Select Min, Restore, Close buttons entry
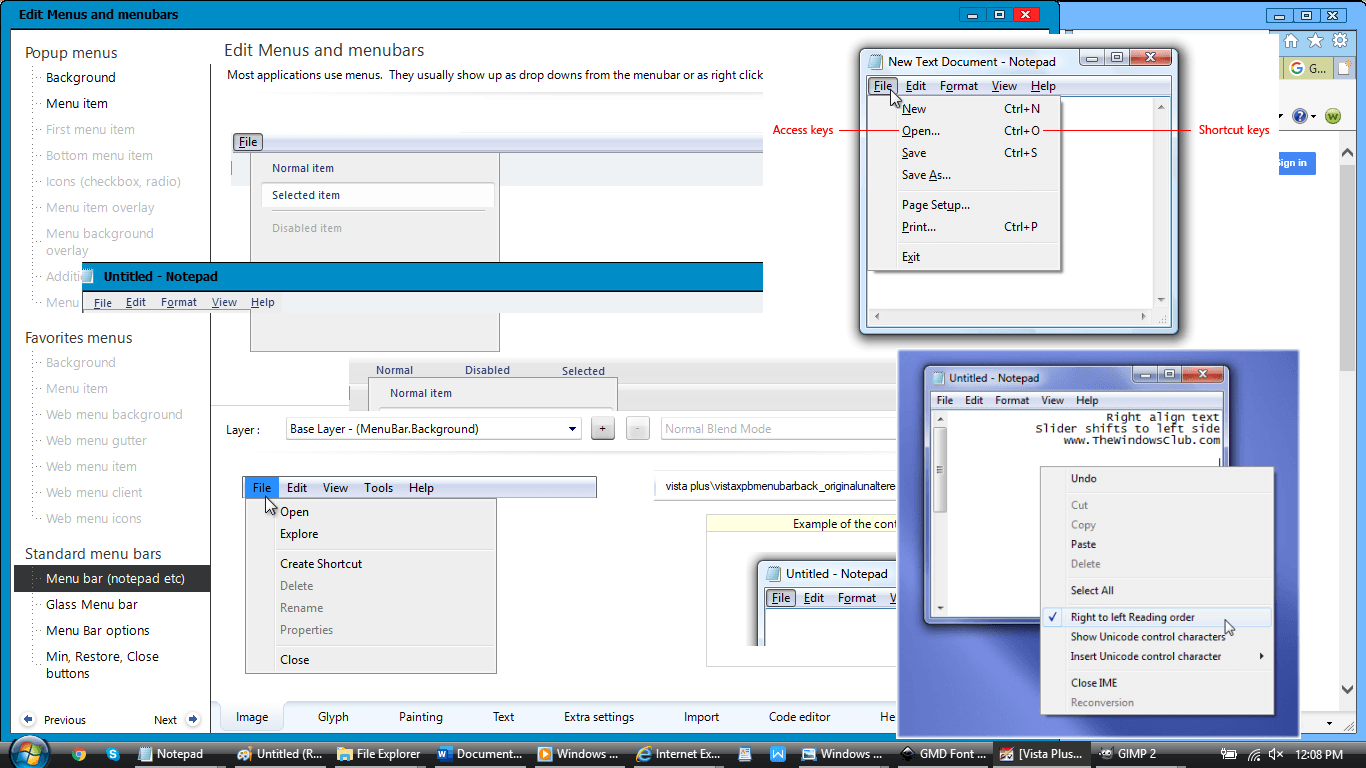The height and width of the screenshot is (768, 1366). tap(102, 665)
